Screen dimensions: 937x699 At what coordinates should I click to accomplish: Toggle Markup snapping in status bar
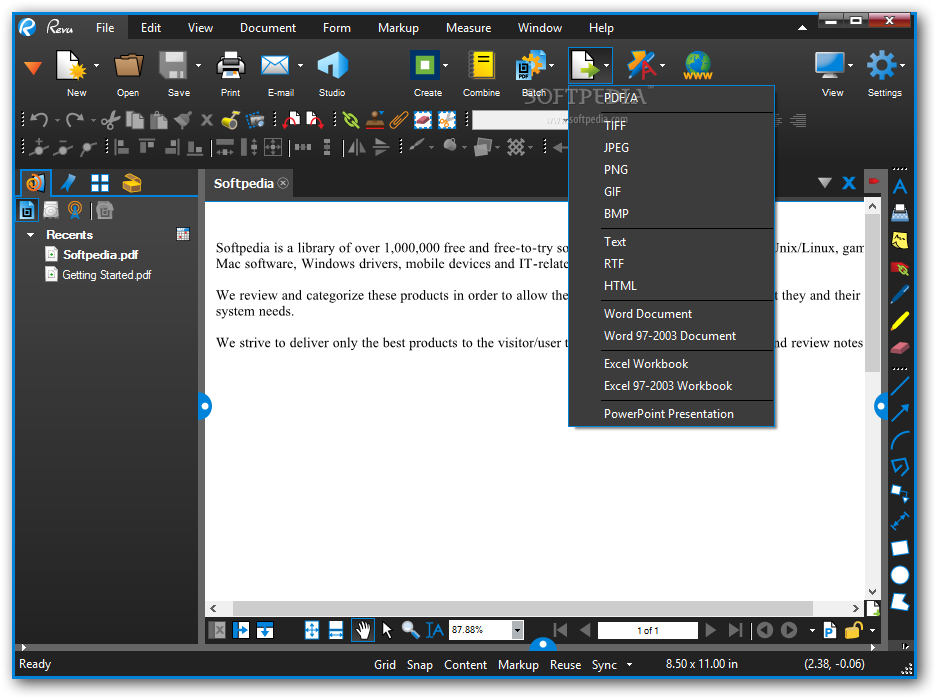tap(518, 664)
